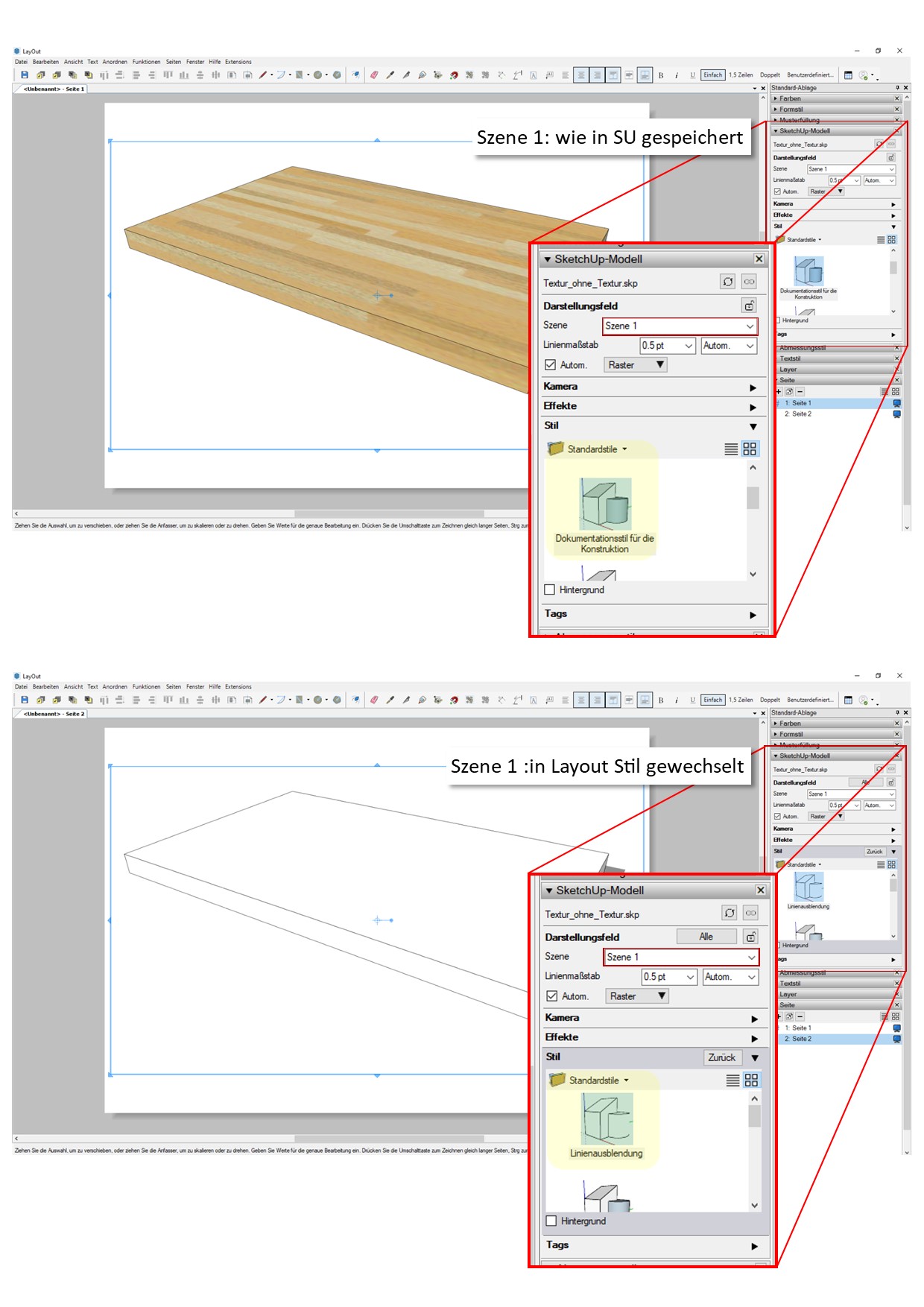
Task: Click the Underline icon in the lower window toolbar
Action: click(692, 700)
